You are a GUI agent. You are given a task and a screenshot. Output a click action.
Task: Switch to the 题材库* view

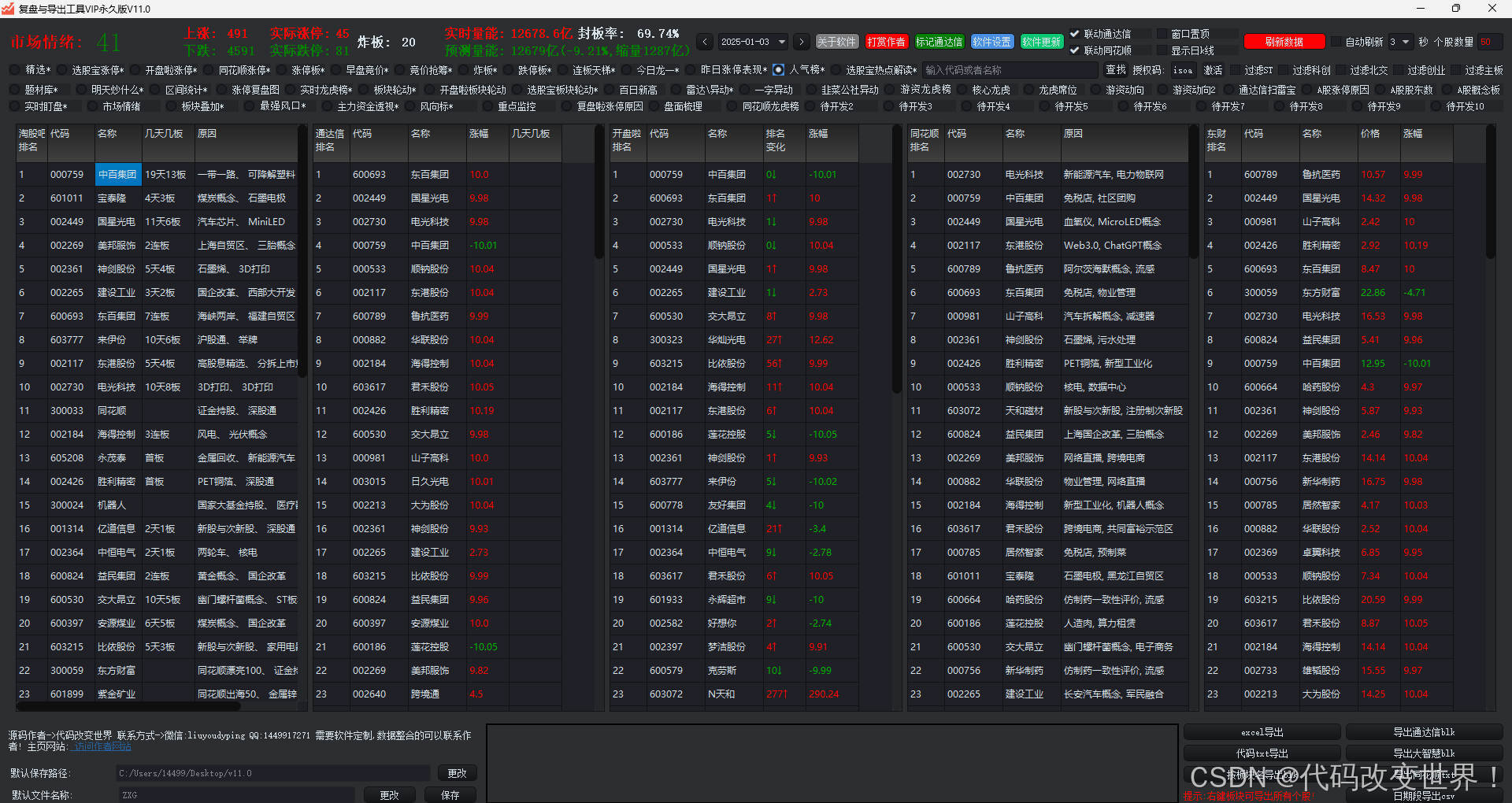(14, 90)
